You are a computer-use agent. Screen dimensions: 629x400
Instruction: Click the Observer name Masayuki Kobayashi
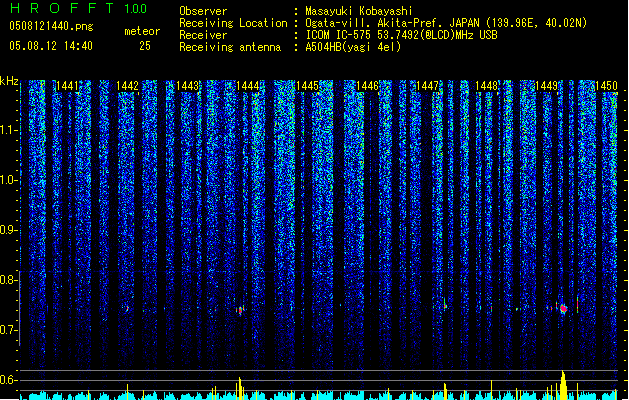pos(359,11)
